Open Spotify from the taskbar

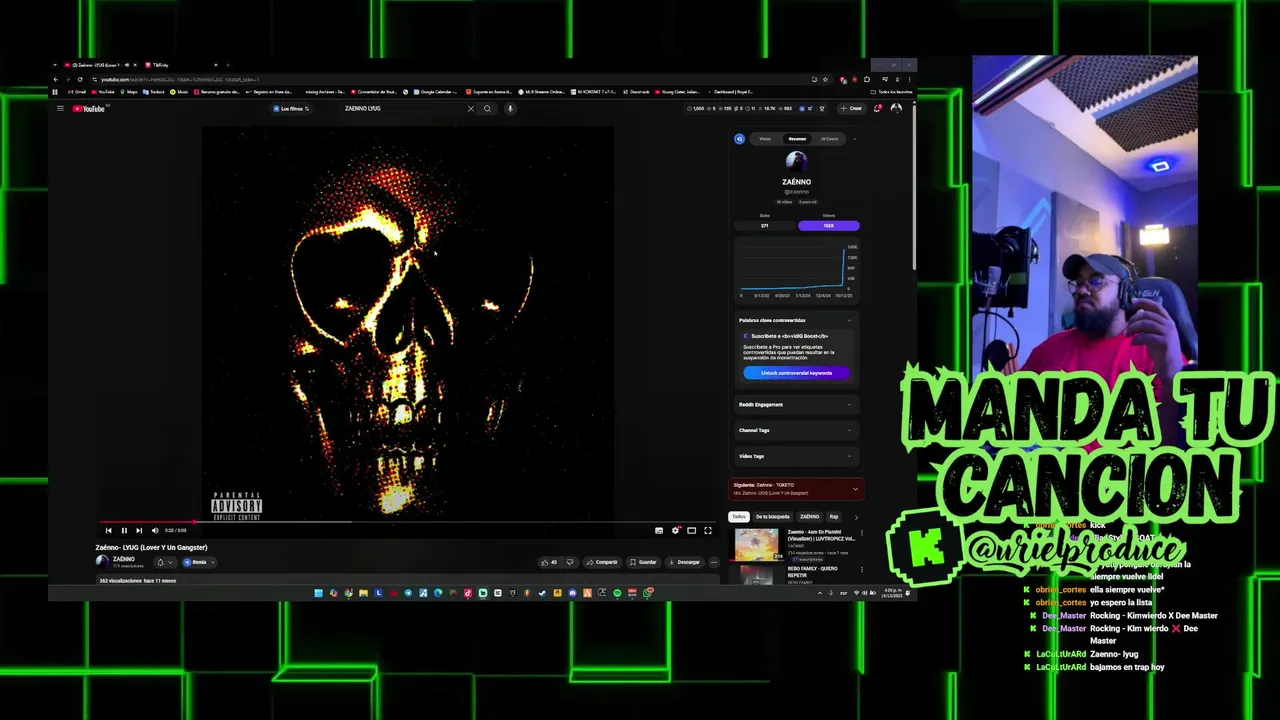617,593
